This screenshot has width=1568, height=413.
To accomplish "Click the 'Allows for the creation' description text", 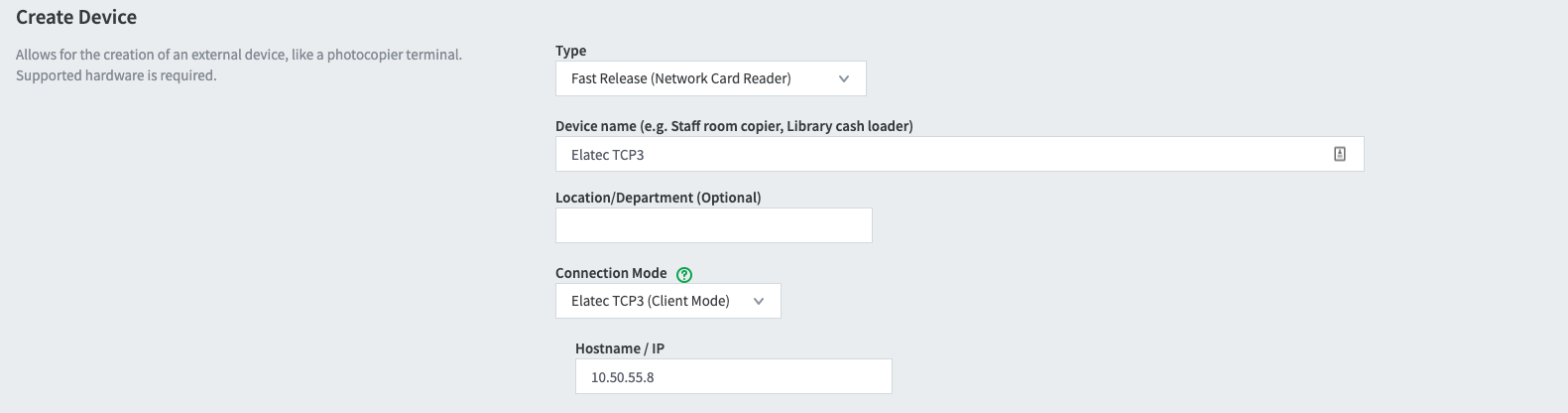I will tap(239, 55).
